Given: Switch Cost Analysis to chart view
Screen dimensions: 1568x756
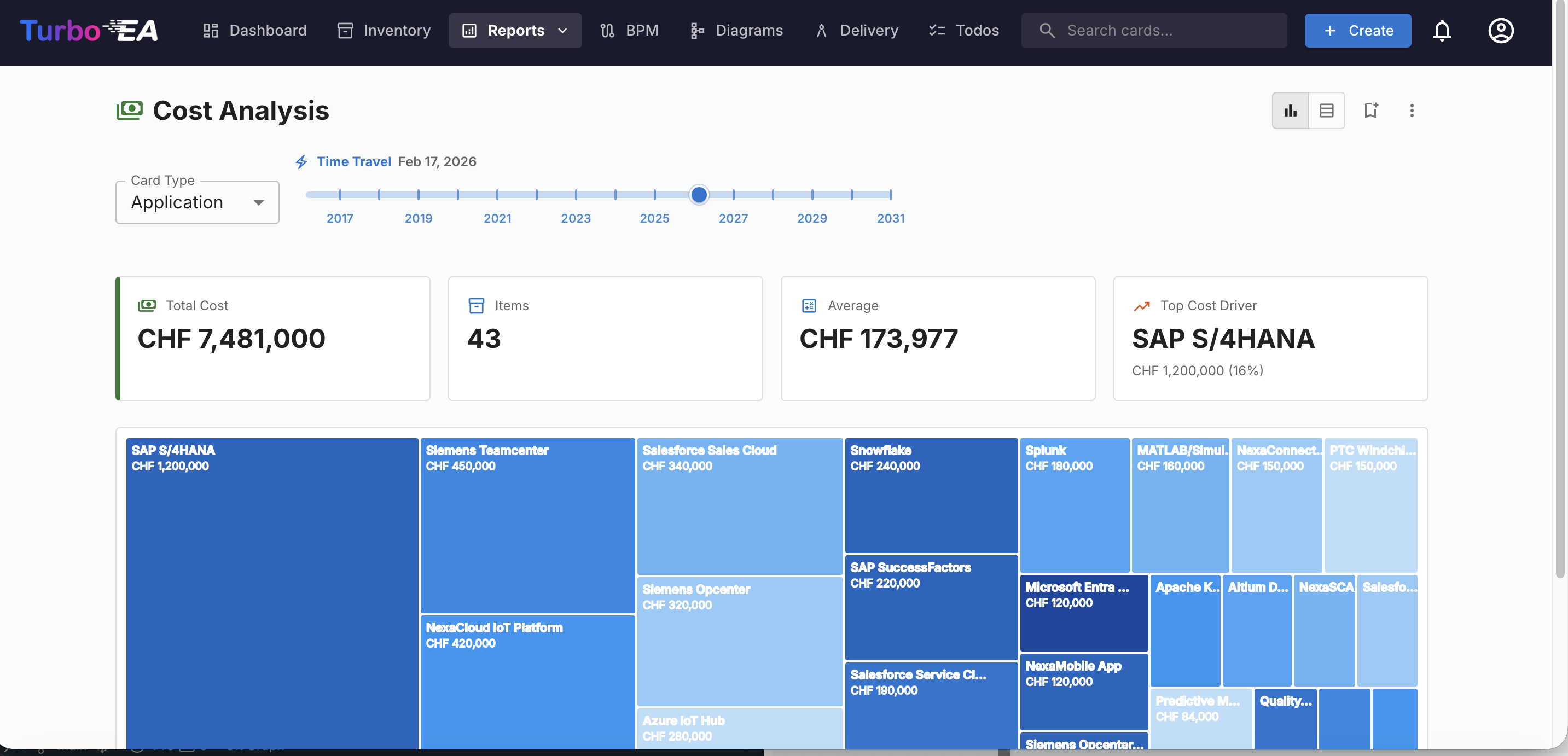Looking at the screenshot, I should pos(1290,110).
